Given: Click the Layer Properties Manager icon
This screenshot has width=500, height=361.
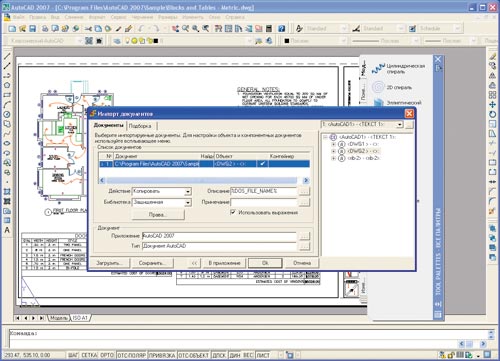Looking at the screenshot, I should click(x=116, y=41).
